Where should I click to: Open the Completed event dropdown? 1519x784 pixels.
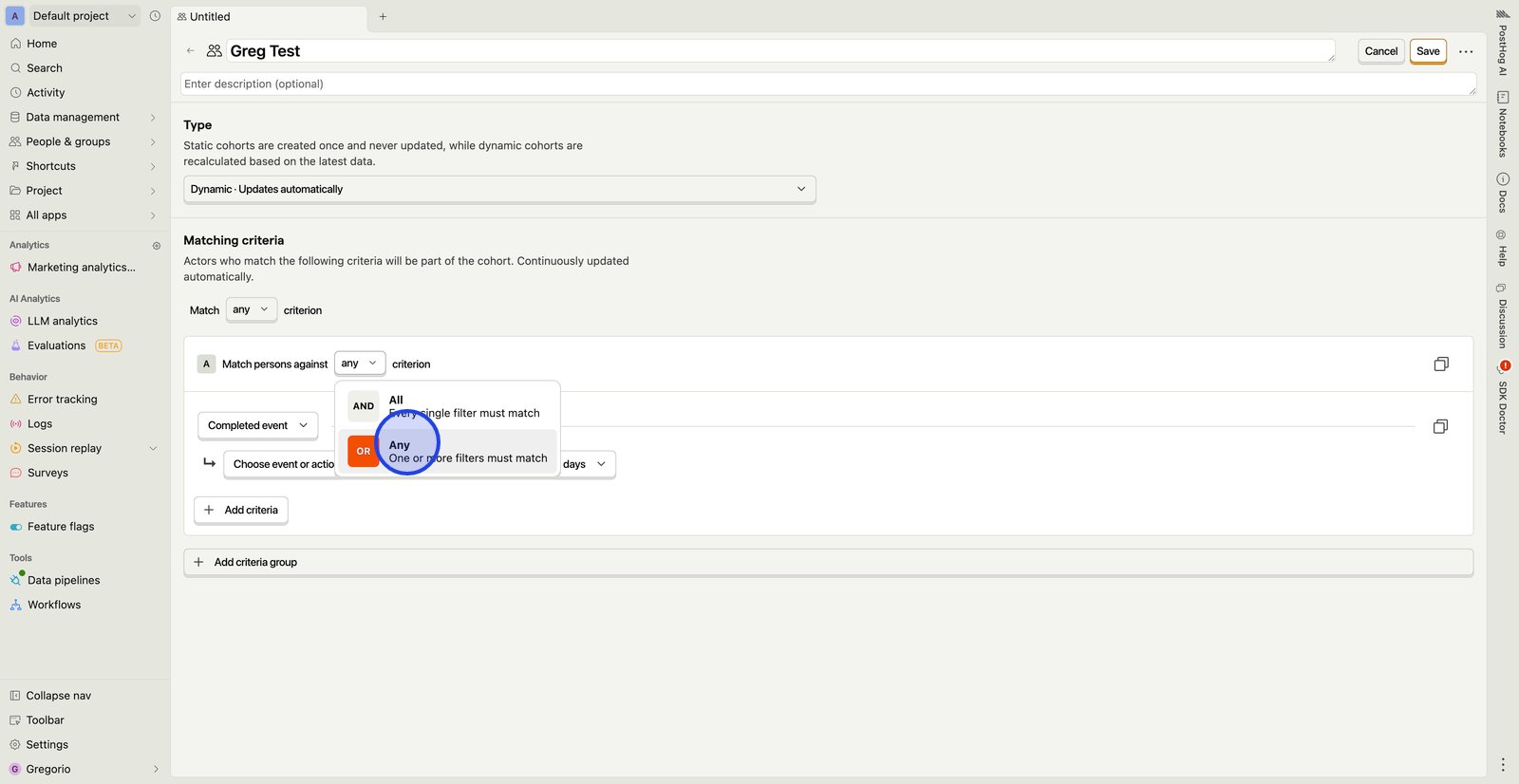257,426
